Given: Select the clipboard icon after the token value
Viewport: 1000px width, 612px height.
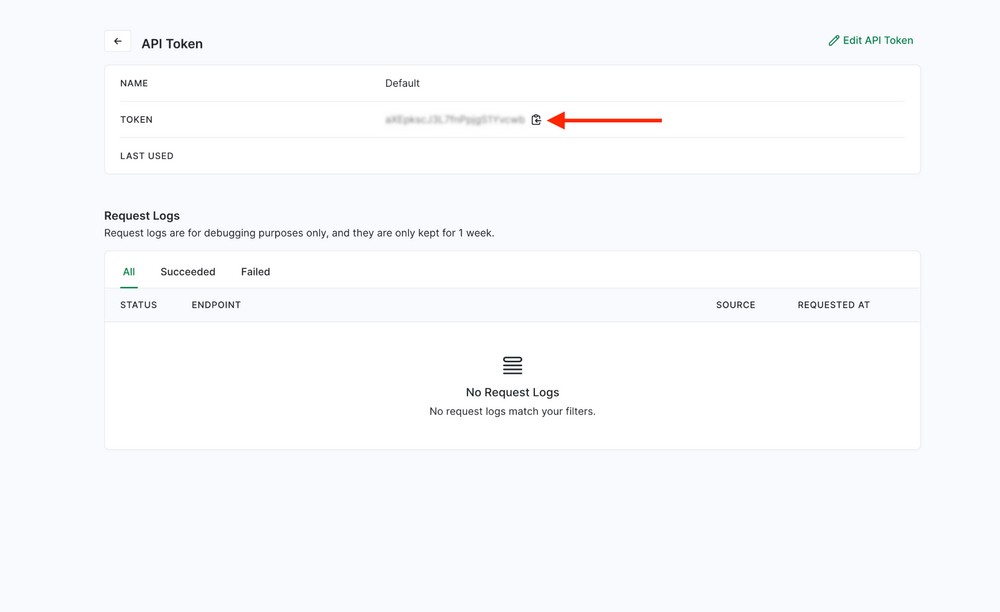Looking at the screenshot, I should tap(536, 119).
